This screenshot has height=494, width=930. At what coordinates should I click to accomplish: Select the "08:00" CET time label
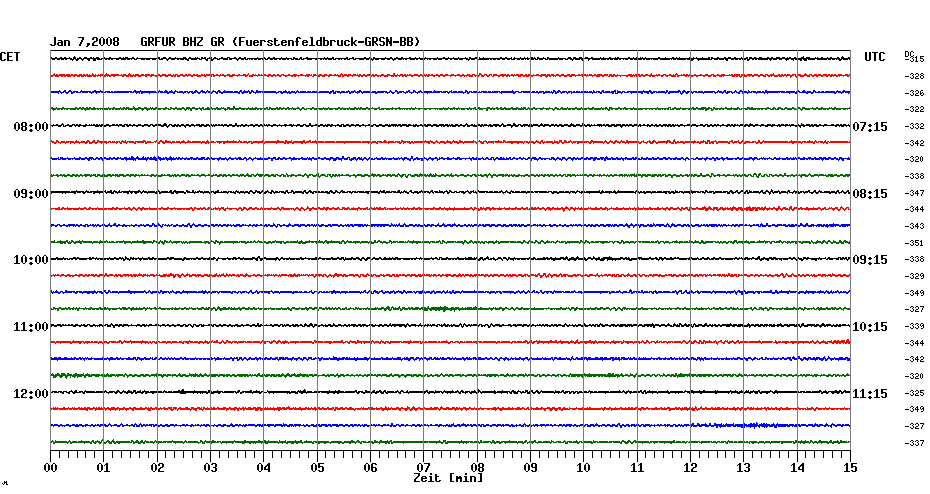pyautogui.click(x=31, y=126)
